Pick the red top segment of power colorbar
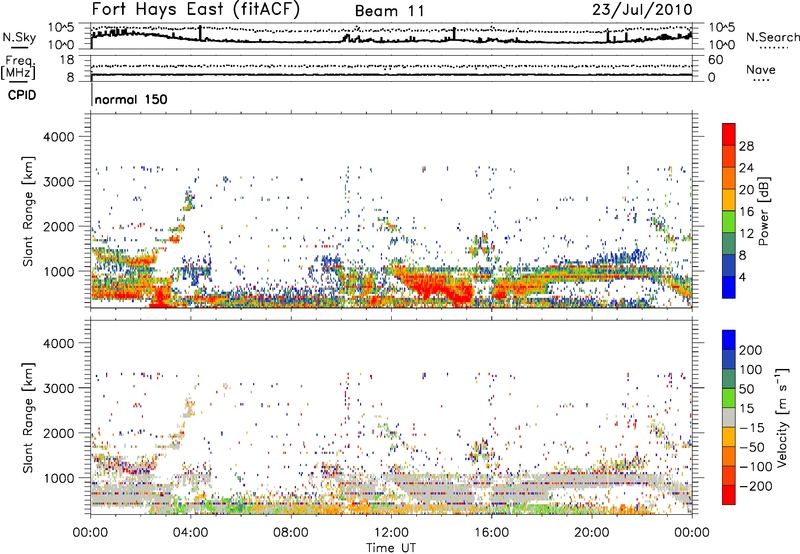The height and width of the screenshot is (554, 800). click(729, 134)
